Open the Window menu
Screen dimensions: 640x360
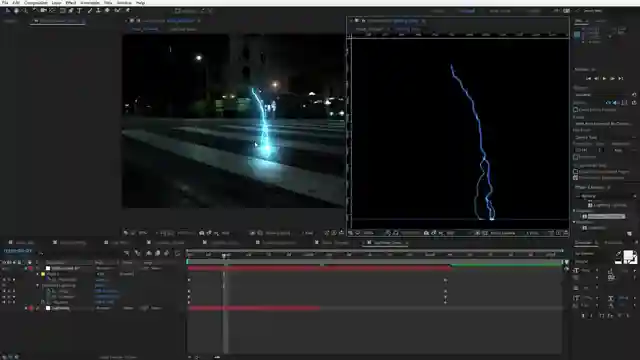(124, 2)
